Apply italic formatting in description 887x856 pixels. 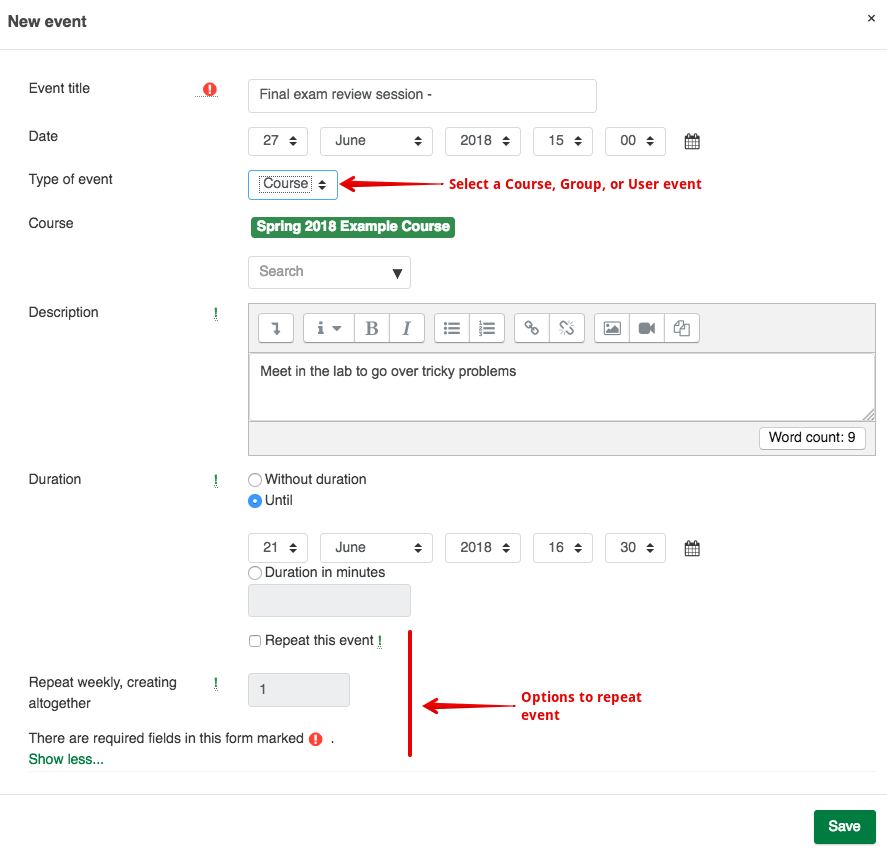(406, 328)
